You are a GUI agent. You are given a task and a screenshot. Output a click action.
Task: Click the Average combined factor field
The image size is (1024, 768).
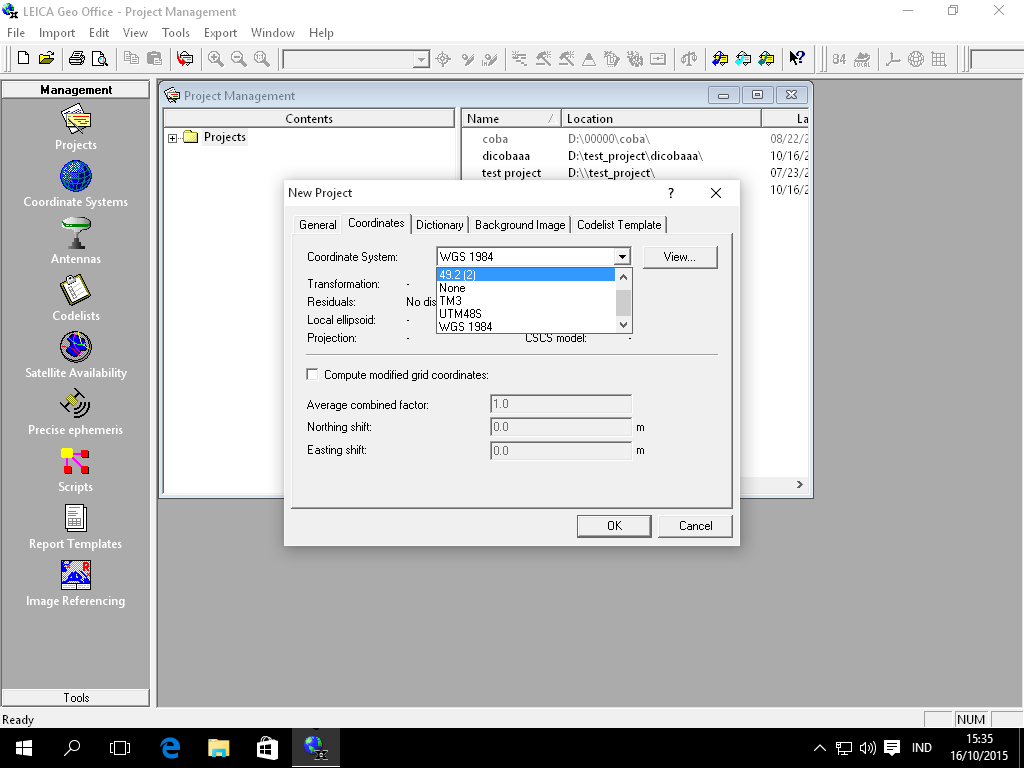point(561,404)
